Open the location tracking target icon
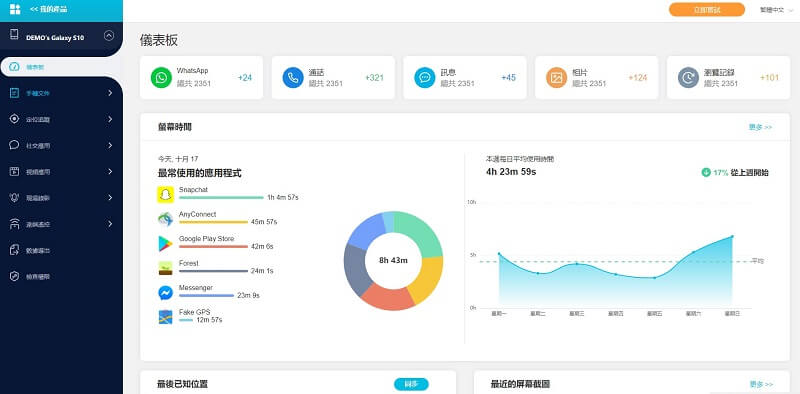Viewport: 800px width, 394px height. [14, 119]
